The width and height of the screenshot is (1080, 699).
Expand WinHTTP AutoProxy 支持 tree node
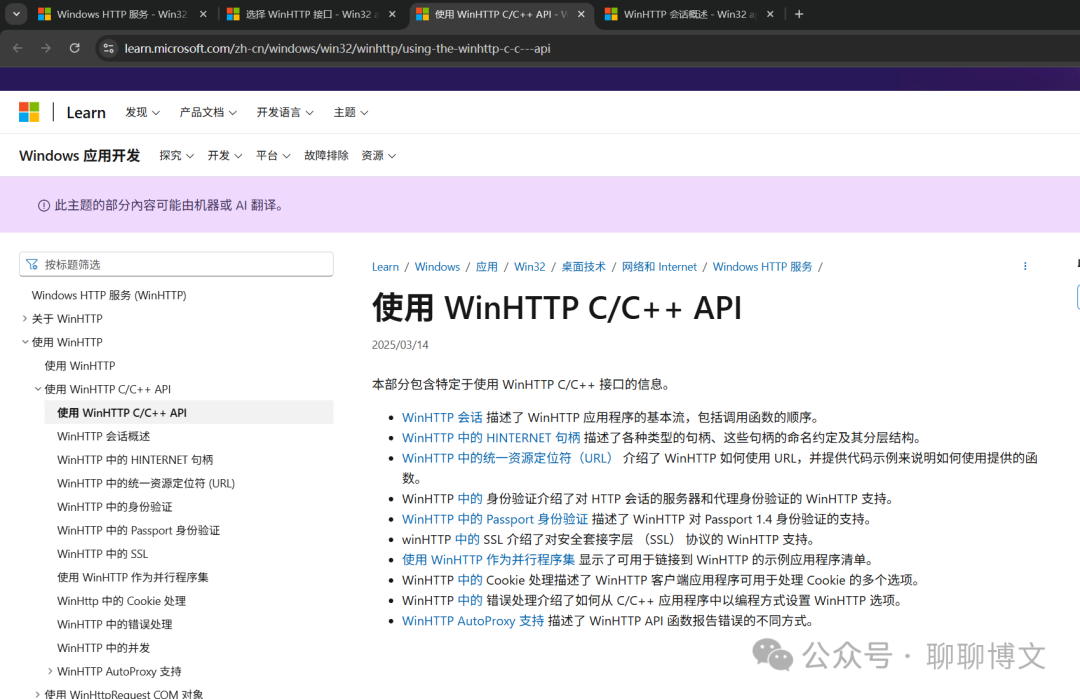pos(50,671)
